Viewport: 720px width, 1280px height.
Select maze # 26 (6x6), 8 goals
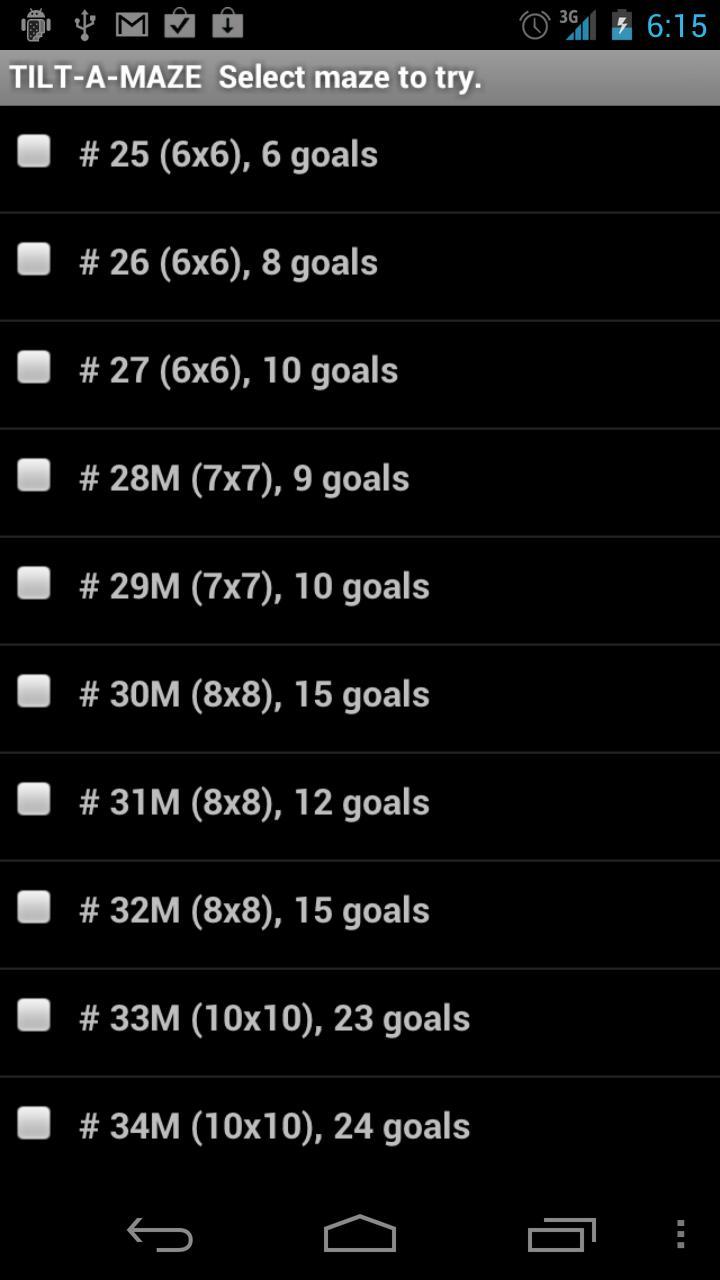click(360, 267)
